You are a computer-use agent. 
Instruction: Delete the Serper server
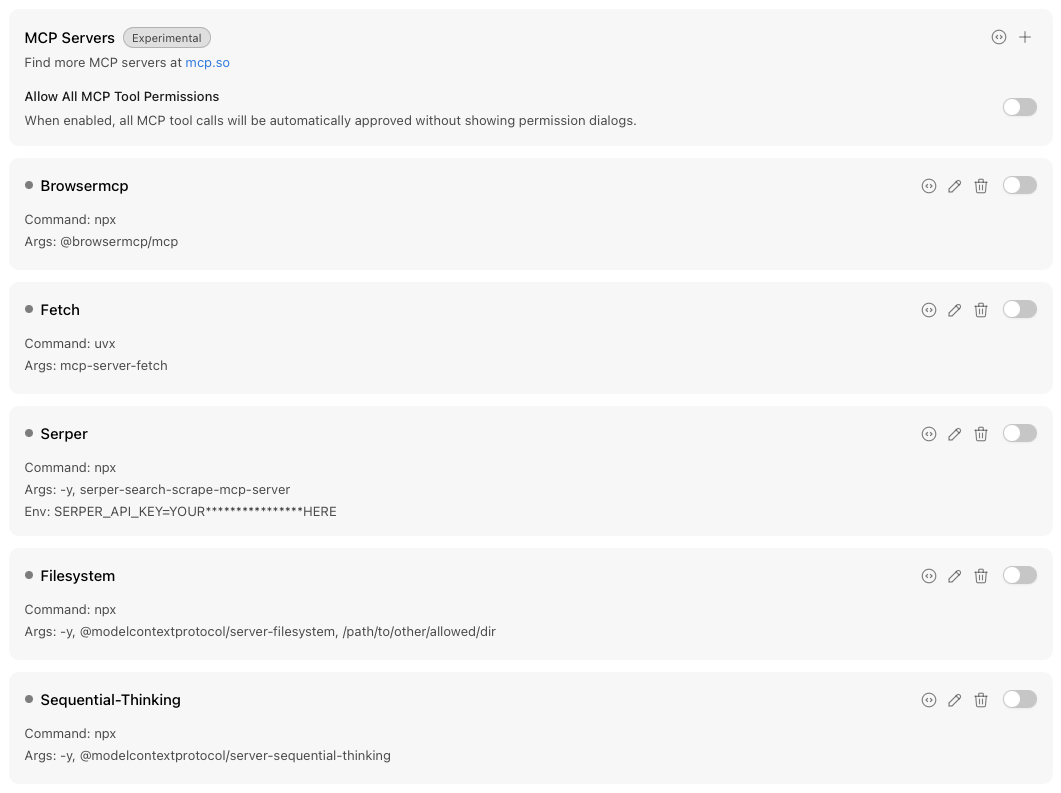[x=981, y=434]
